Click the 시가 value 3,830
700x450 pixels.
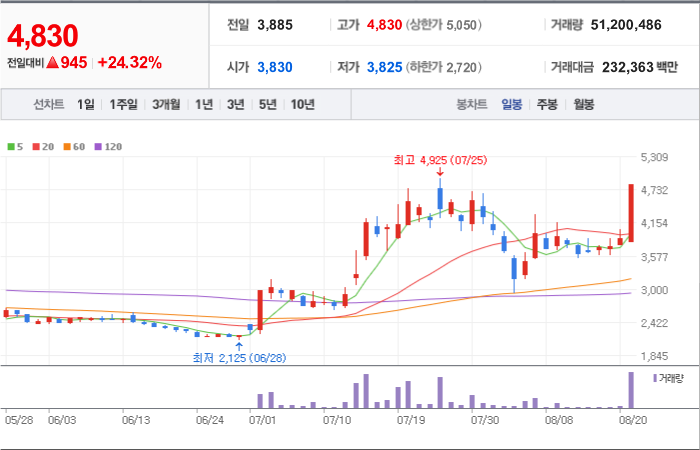[275, 67]
